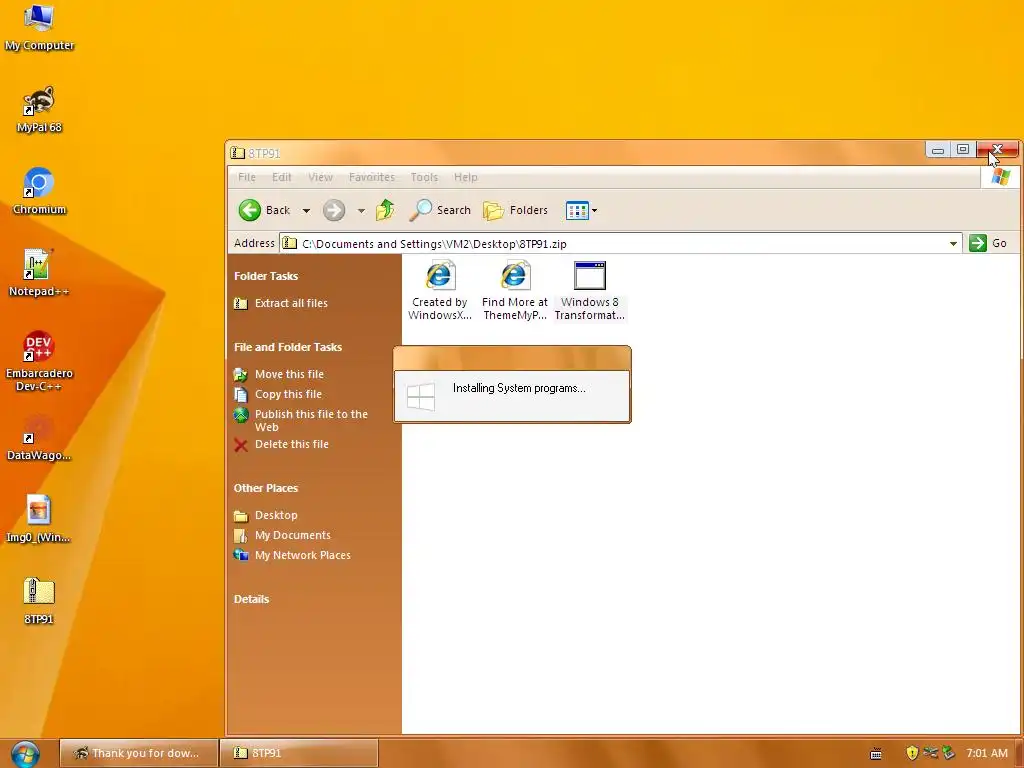Click Windows flag throbber icon

pyautogui.click(x=1000, y=177)
